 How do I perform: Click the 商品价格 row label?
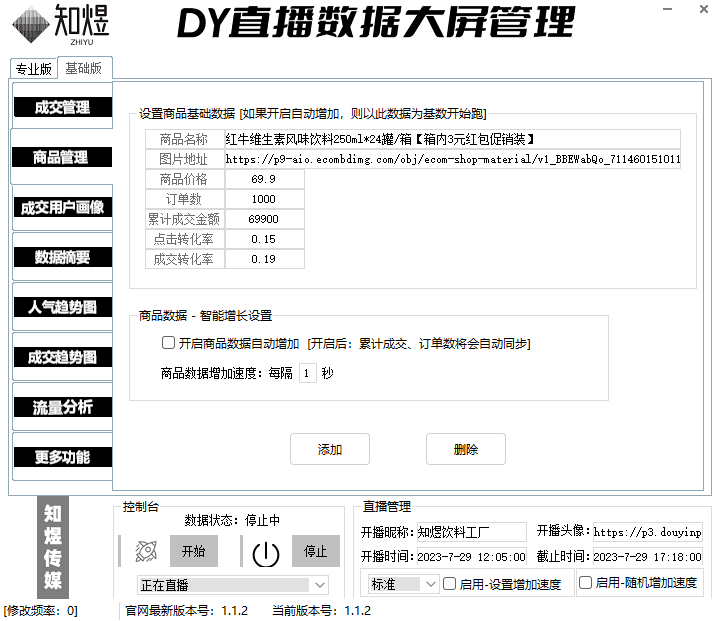184,179
